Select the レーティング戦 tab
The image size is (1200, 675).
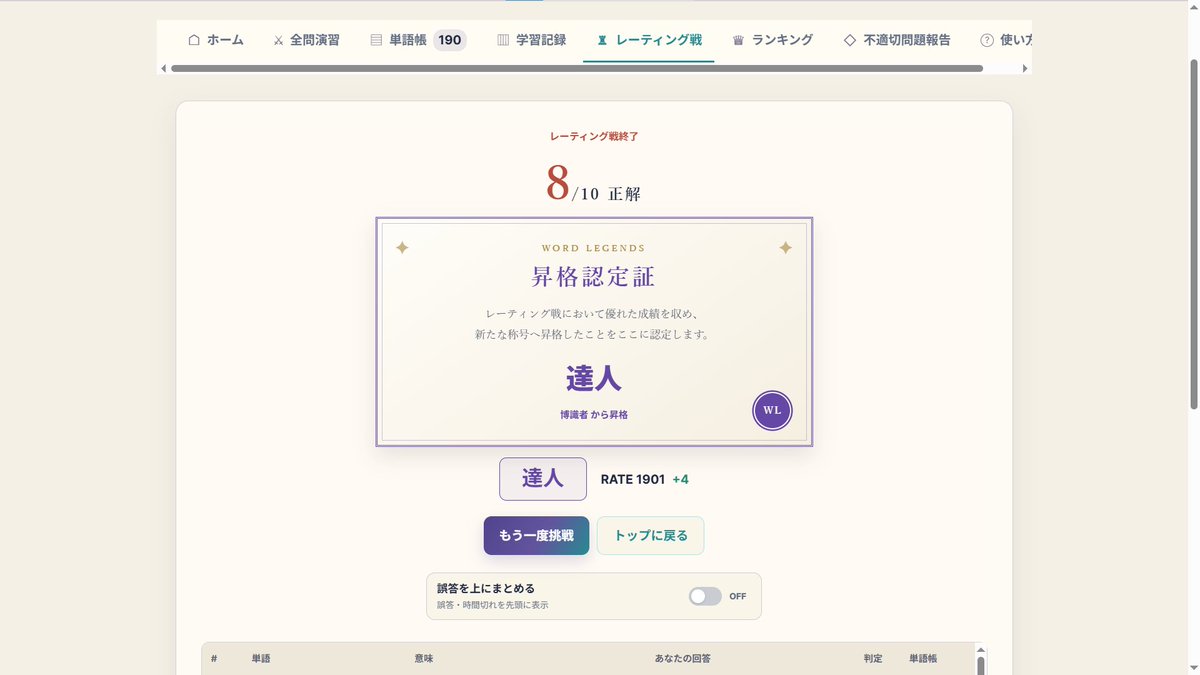point(648,40)
